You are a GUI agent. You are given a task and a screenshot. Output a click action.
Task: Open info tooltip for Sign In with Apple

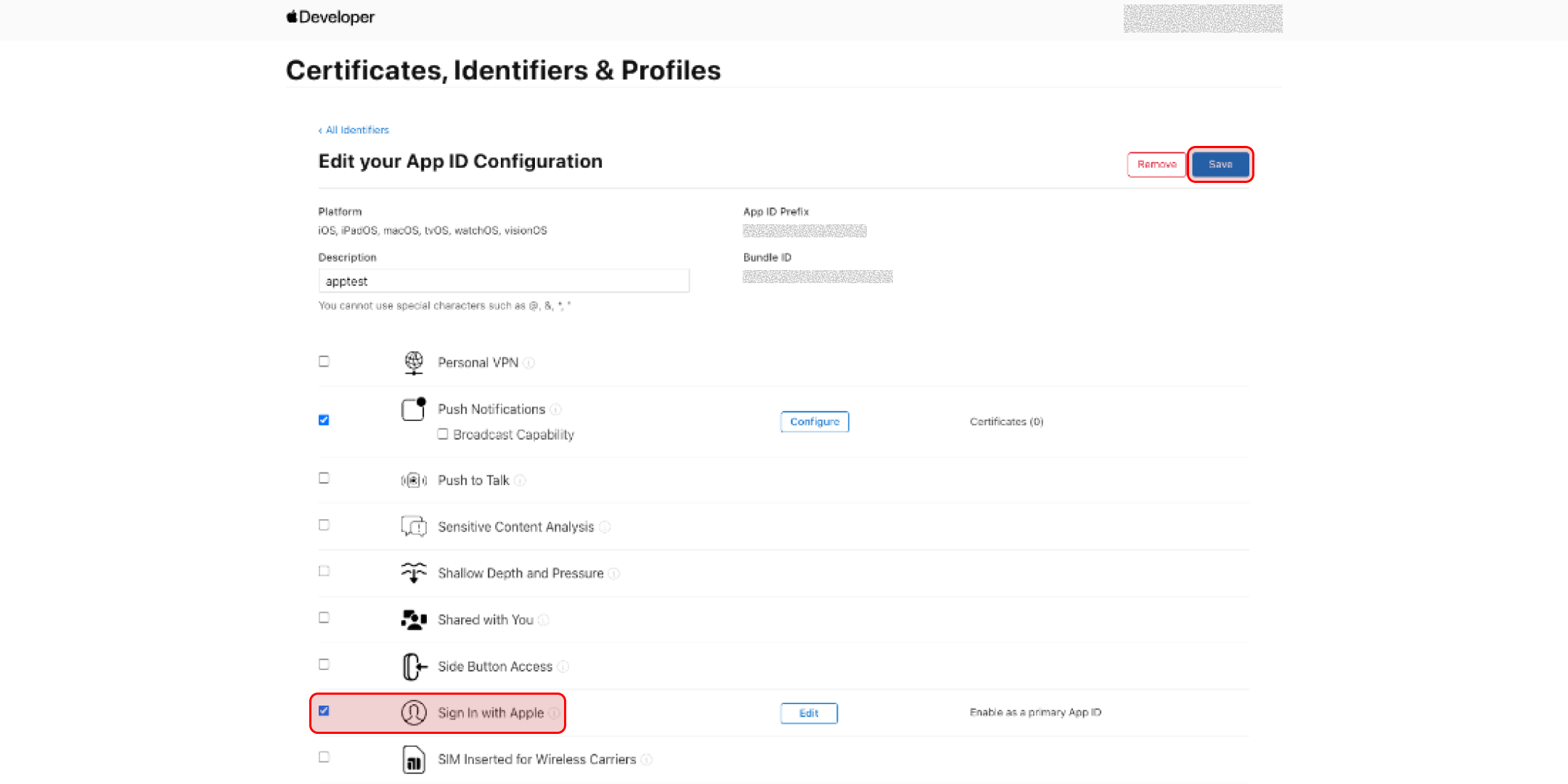[554, 713]
